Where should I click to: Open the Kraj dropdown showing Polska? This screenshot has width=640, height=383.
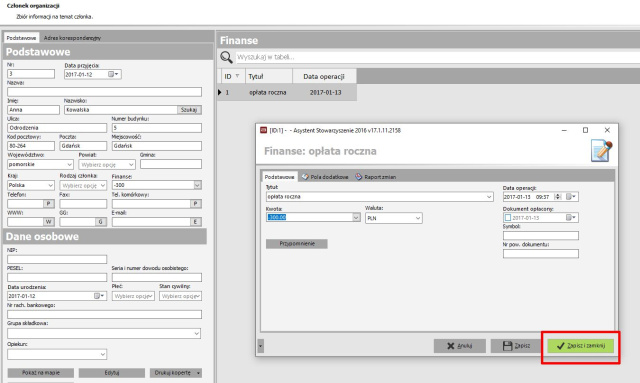(51, 185)
